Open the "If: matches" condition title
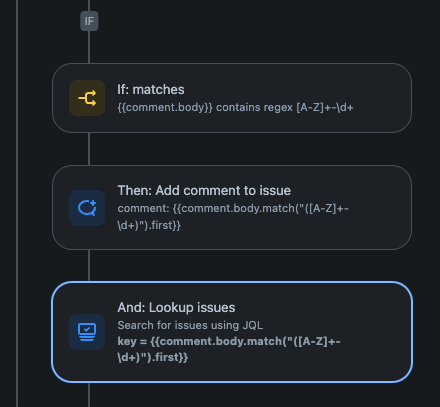This screenshot has height=407, width=440. (x=151, y=90)
